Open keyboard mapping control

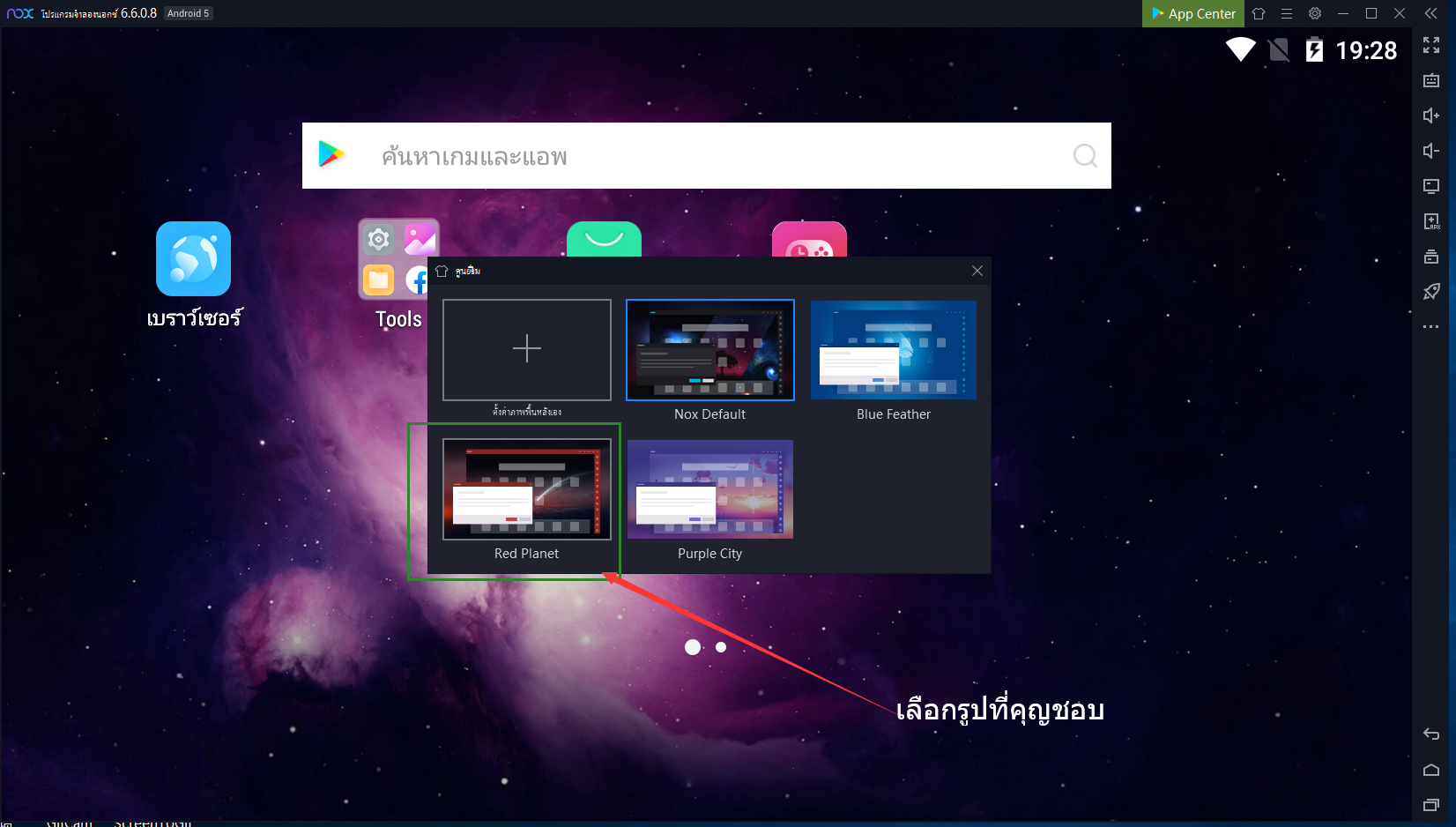(x=1431, y=80)
